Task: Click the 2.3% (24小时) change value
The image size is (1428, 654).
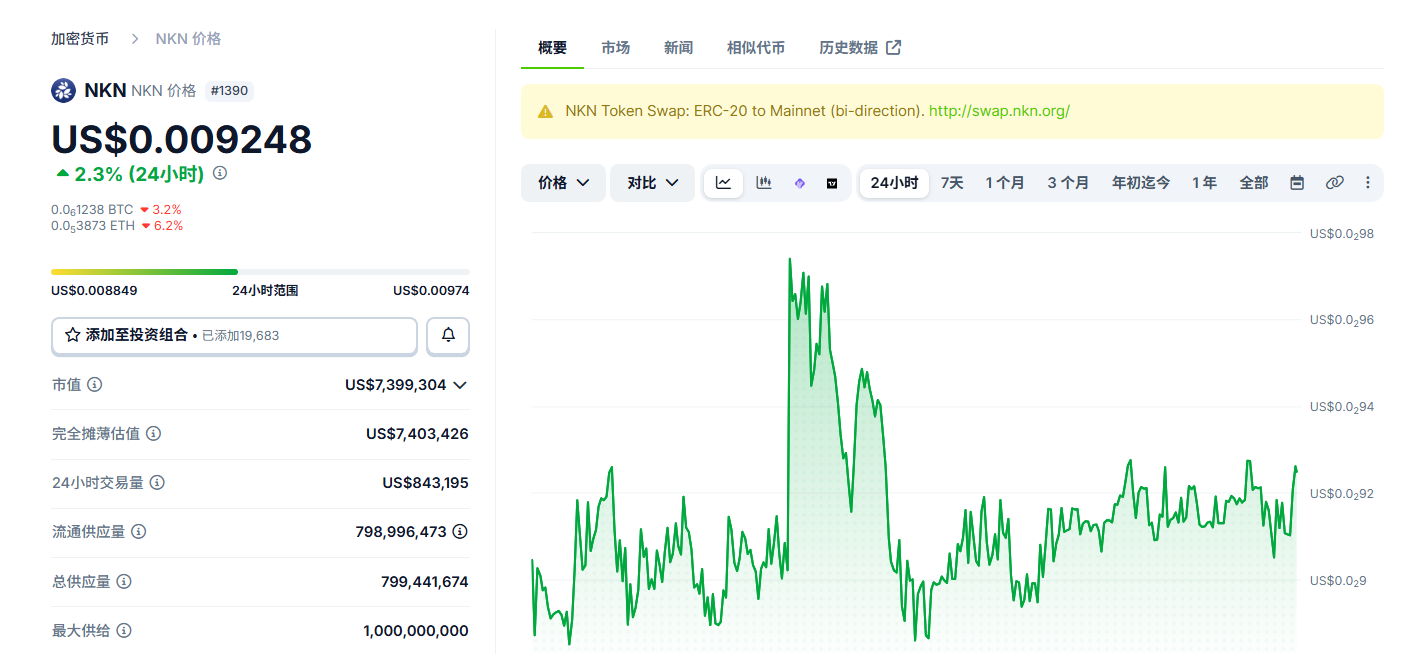Action: click(139, 174)
